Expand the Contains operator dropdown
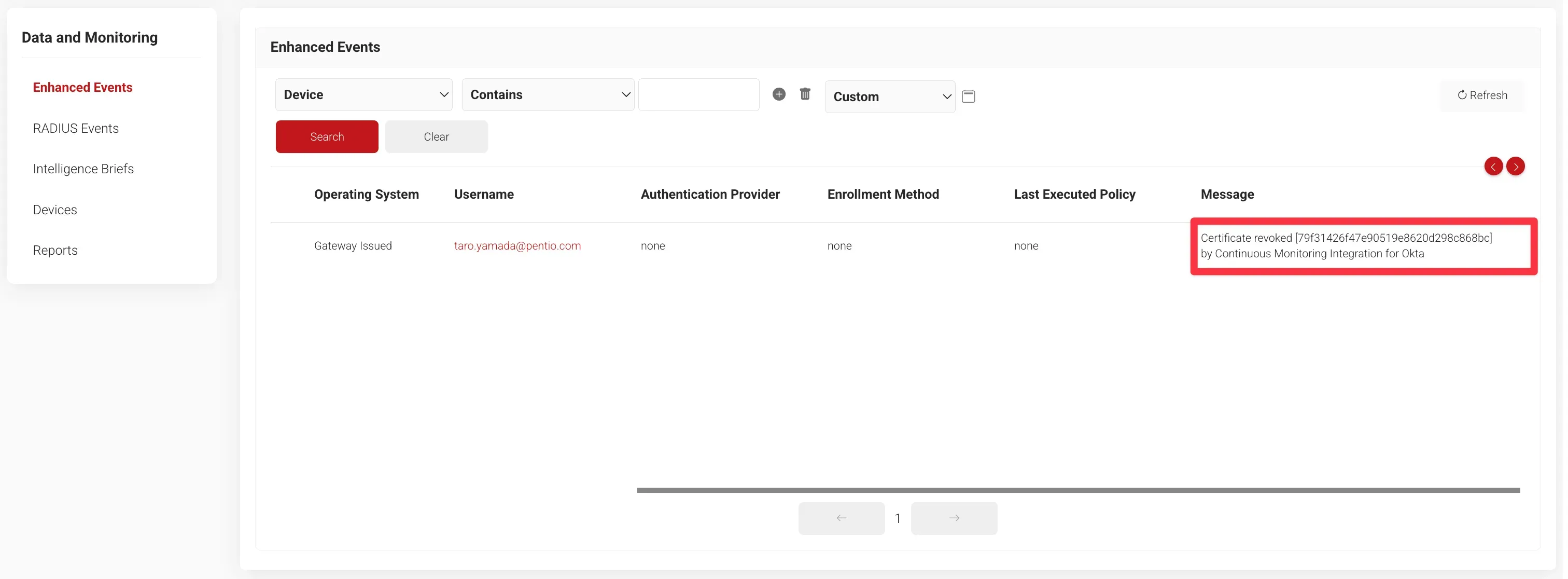Viewport: 1568px width, 579px height. point(547,95)
